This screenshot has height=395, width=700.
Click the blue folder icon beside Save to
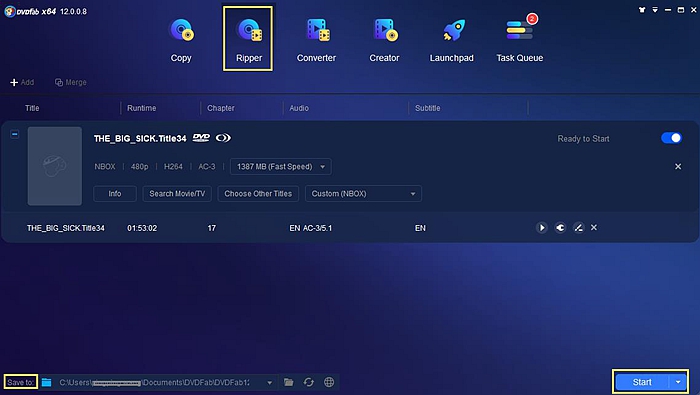click(x=46, y=382)
